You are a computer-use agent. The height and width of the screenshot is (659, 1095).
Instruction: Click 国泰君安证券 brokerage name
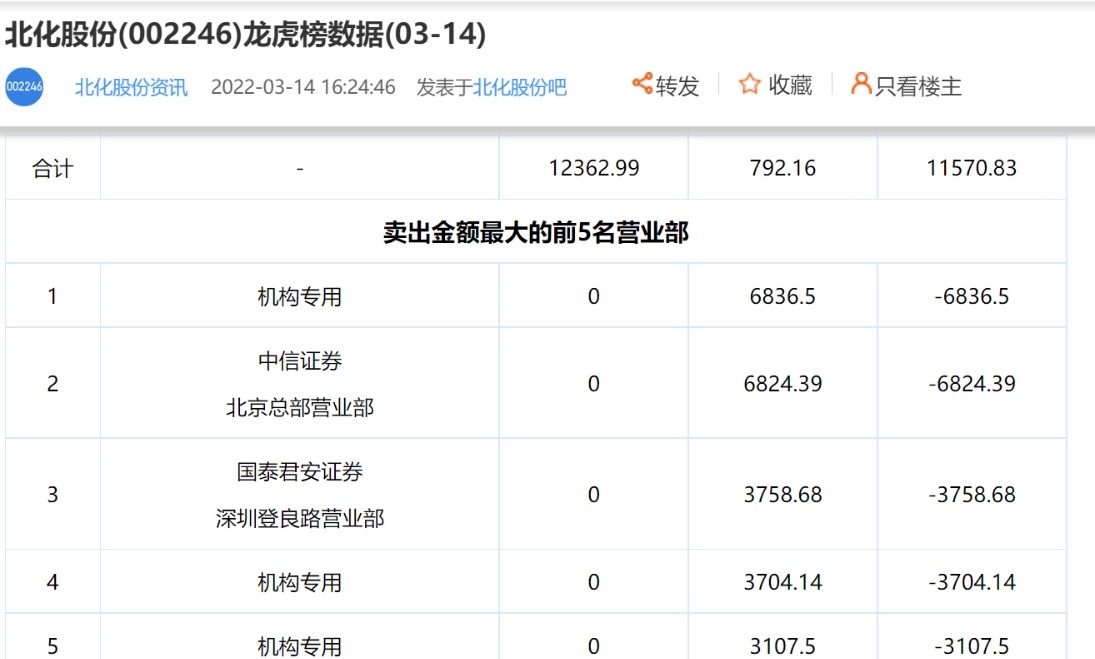pyautogui.click(x=300, y=472)
